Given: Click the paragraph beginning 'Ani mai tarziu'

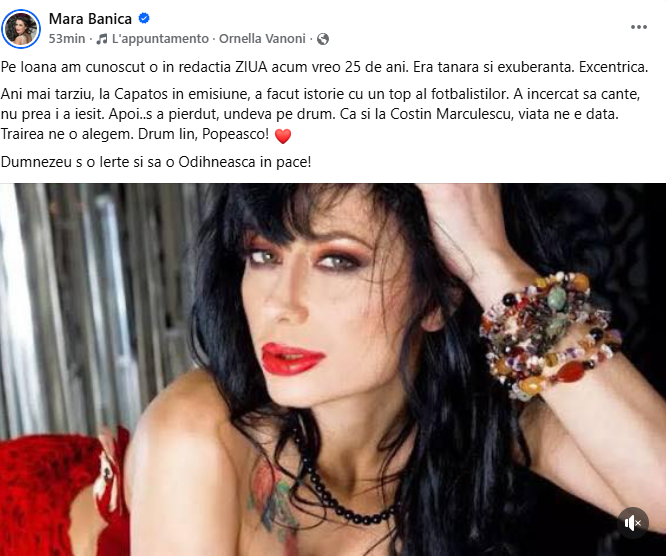Looking at the screenshot, I should [321, 114].
